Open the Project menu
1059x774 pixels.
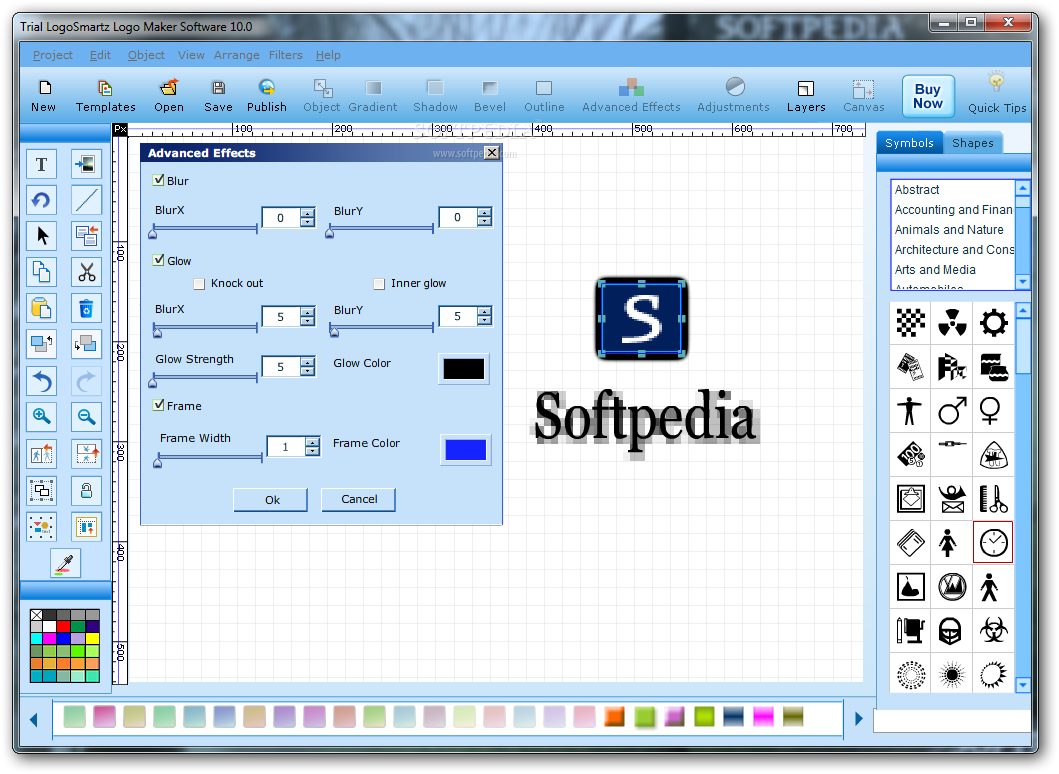click(x=53, y=55)
